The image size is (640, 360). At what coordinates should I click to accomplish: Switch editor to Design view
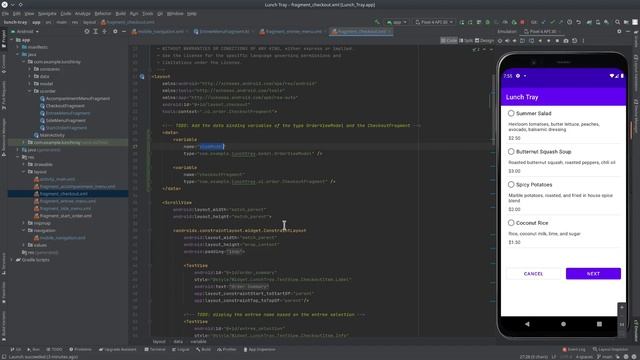[485, 41]
